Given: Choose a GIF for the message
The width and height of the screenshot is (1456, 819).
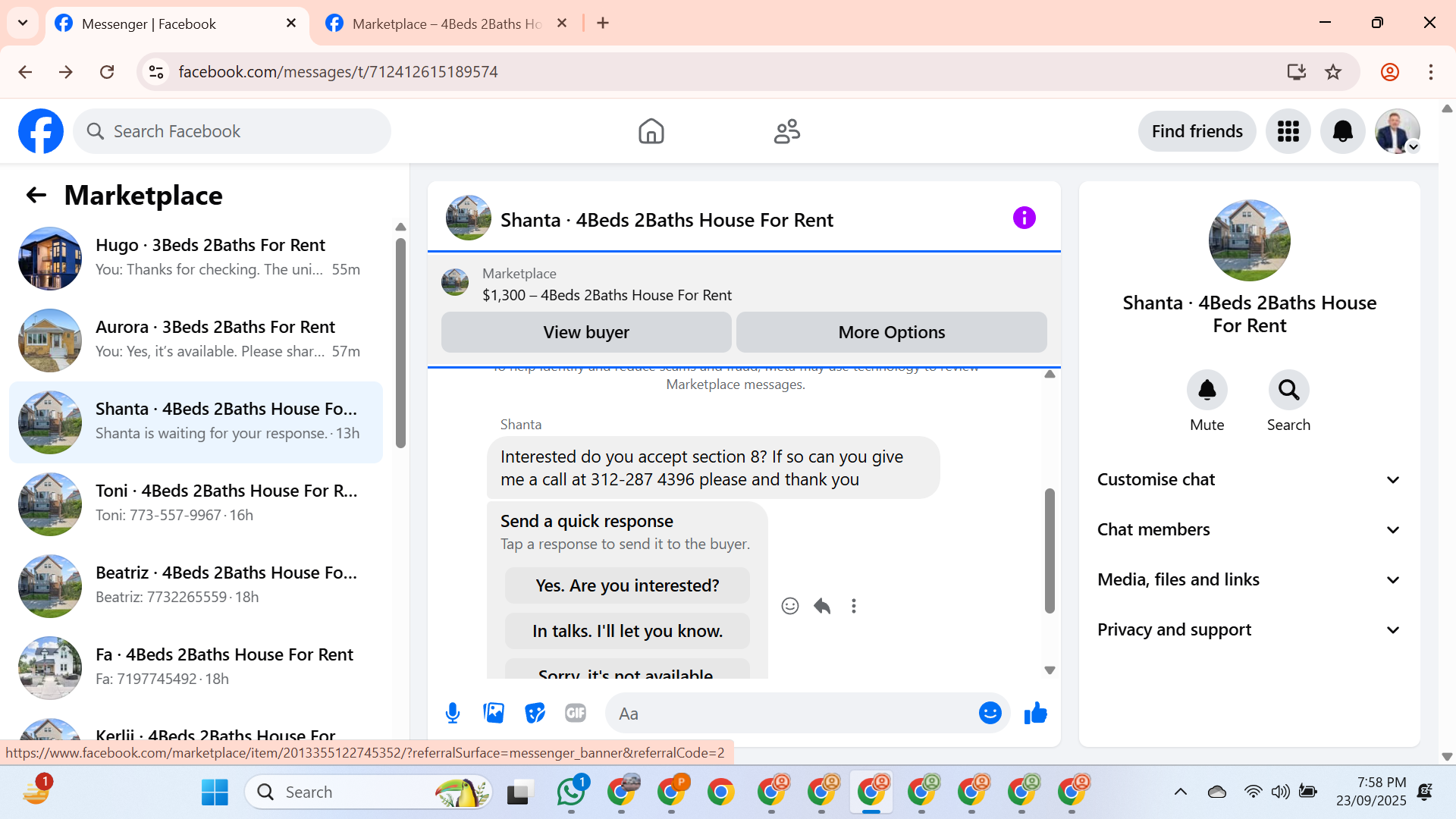Looking at the screenshot, I should click(576, 713).
